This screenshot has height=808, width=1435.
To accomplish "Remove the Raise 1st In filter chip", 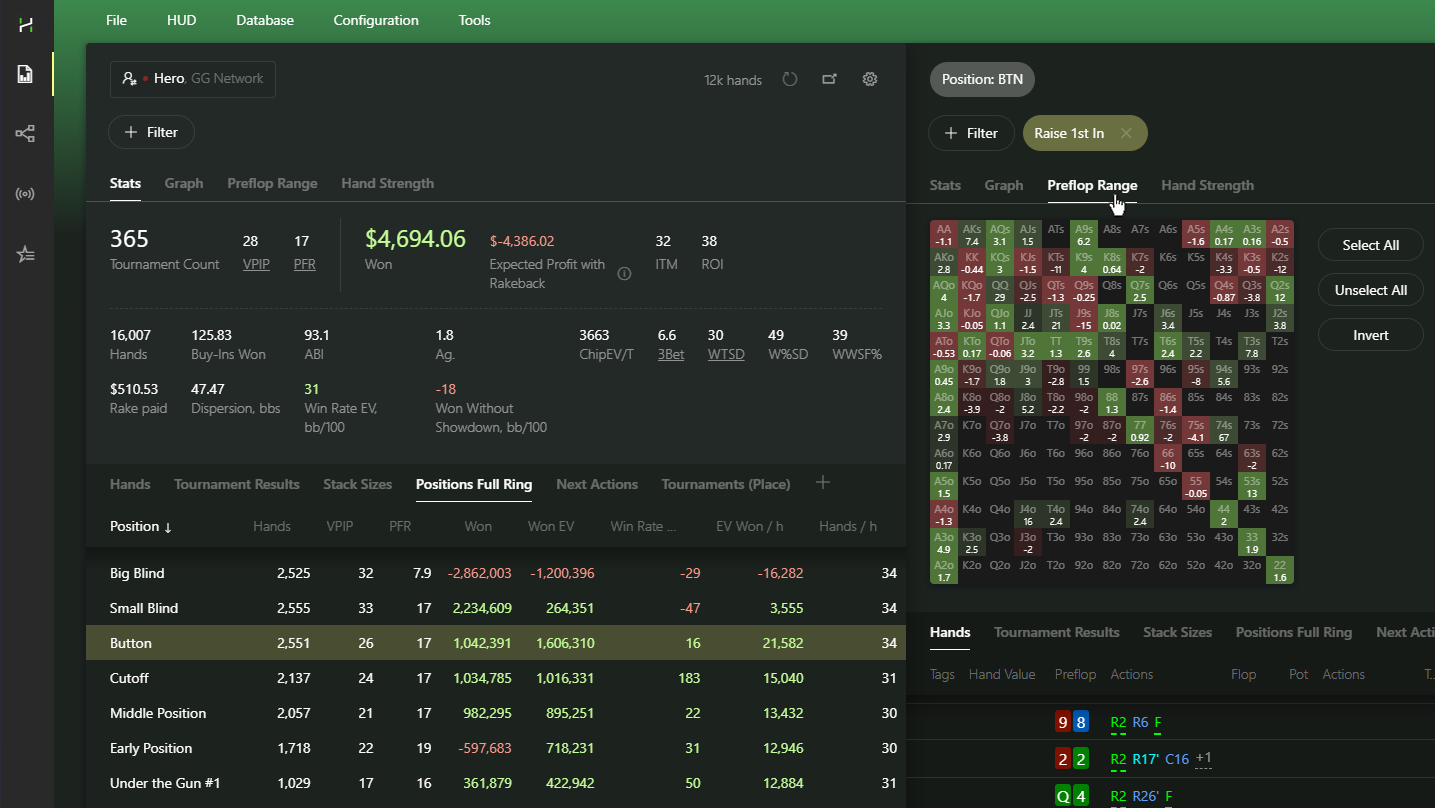I will (x=1126, y=133).
